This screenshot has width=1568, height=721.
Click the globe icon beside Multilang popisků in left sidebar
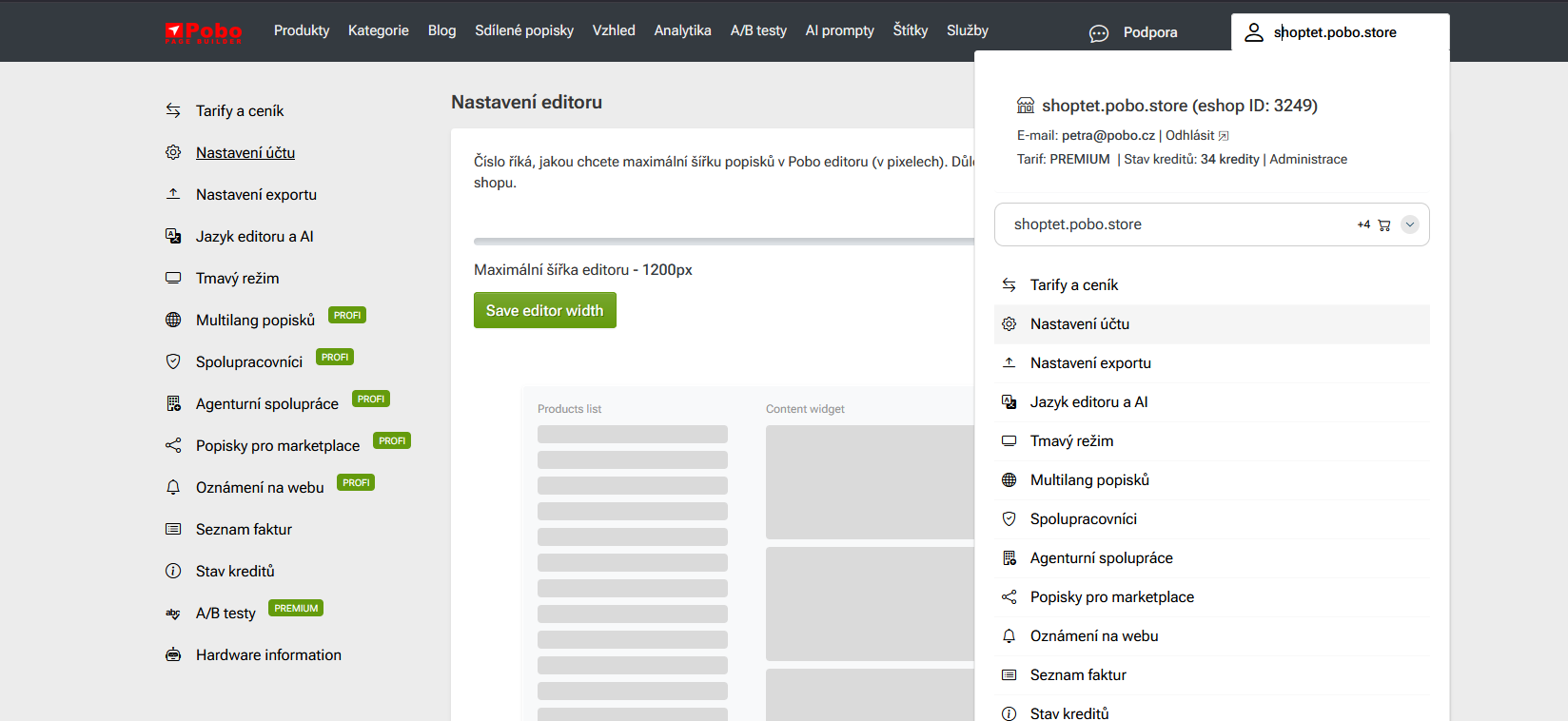click(x=173, y=321)
